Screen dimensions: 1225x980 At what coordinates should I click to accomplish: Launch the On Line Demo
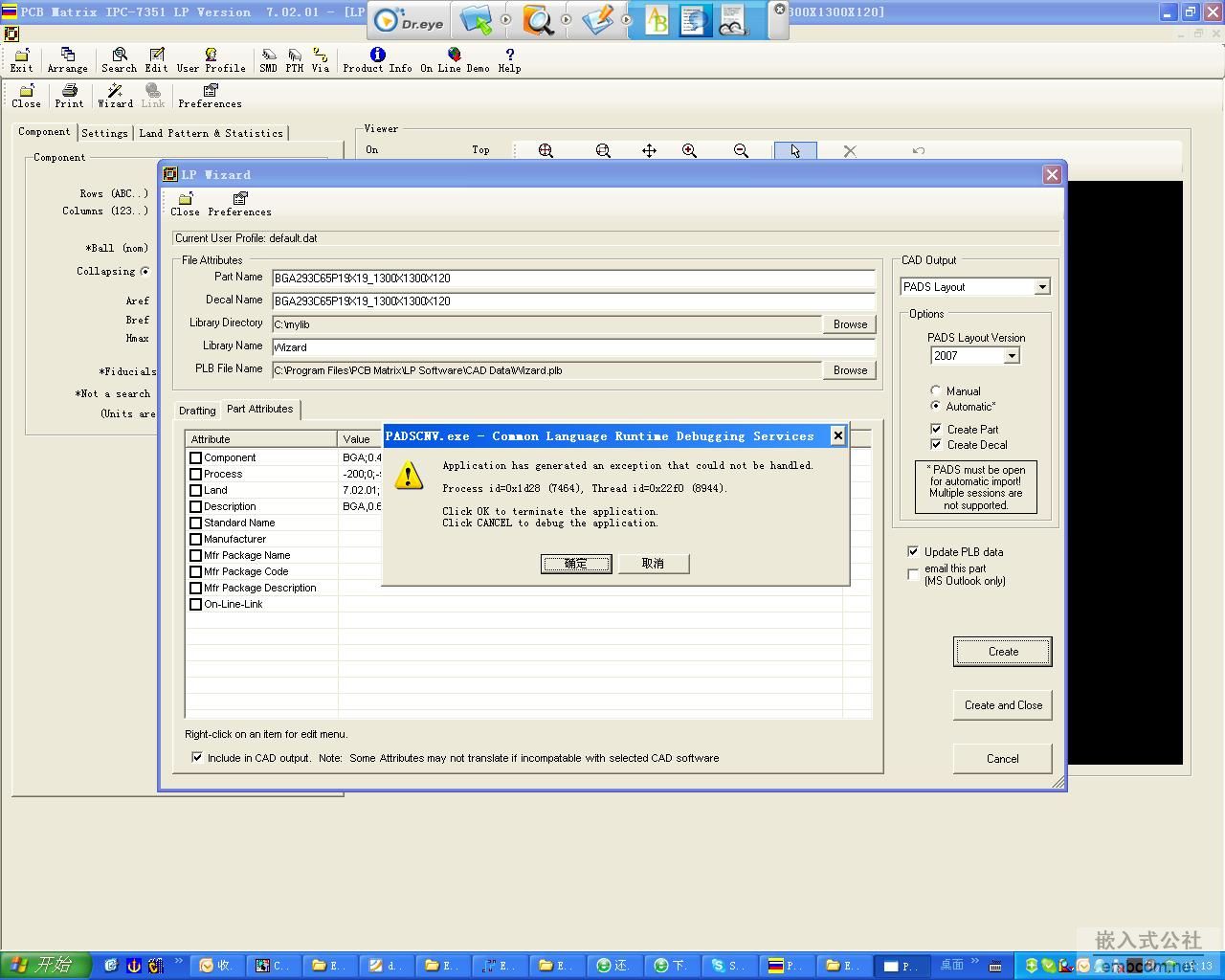click(455, 60)
